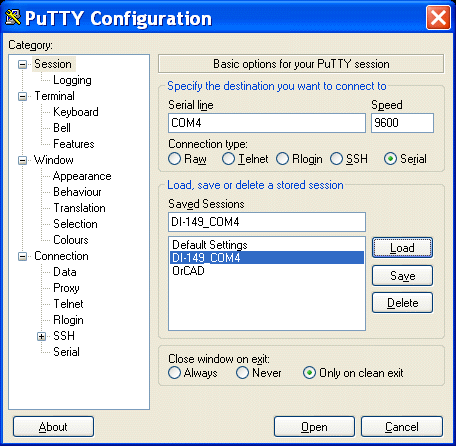Close the PuTTY Configuration window
The height and width of the screenshot is (446, 456).
[x=438, y=18]
